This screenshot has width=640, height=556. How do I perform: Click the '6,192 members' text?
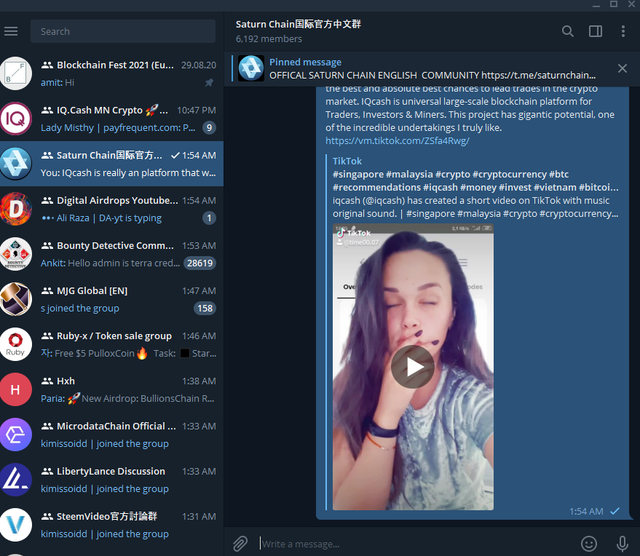pos(269,39)
